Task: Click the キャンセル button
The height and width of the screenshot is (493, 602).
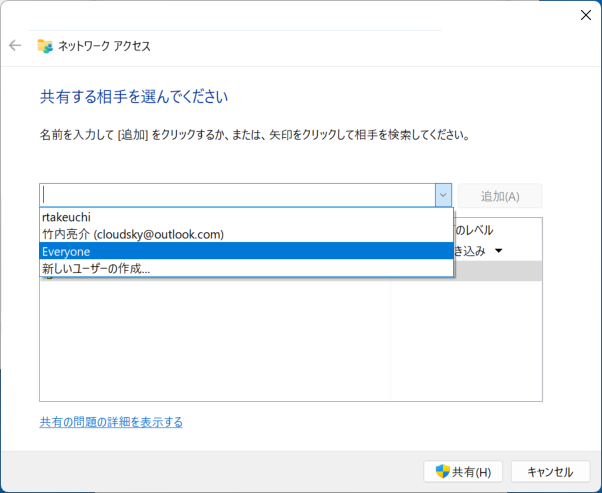Action: (x=550, y=471)
